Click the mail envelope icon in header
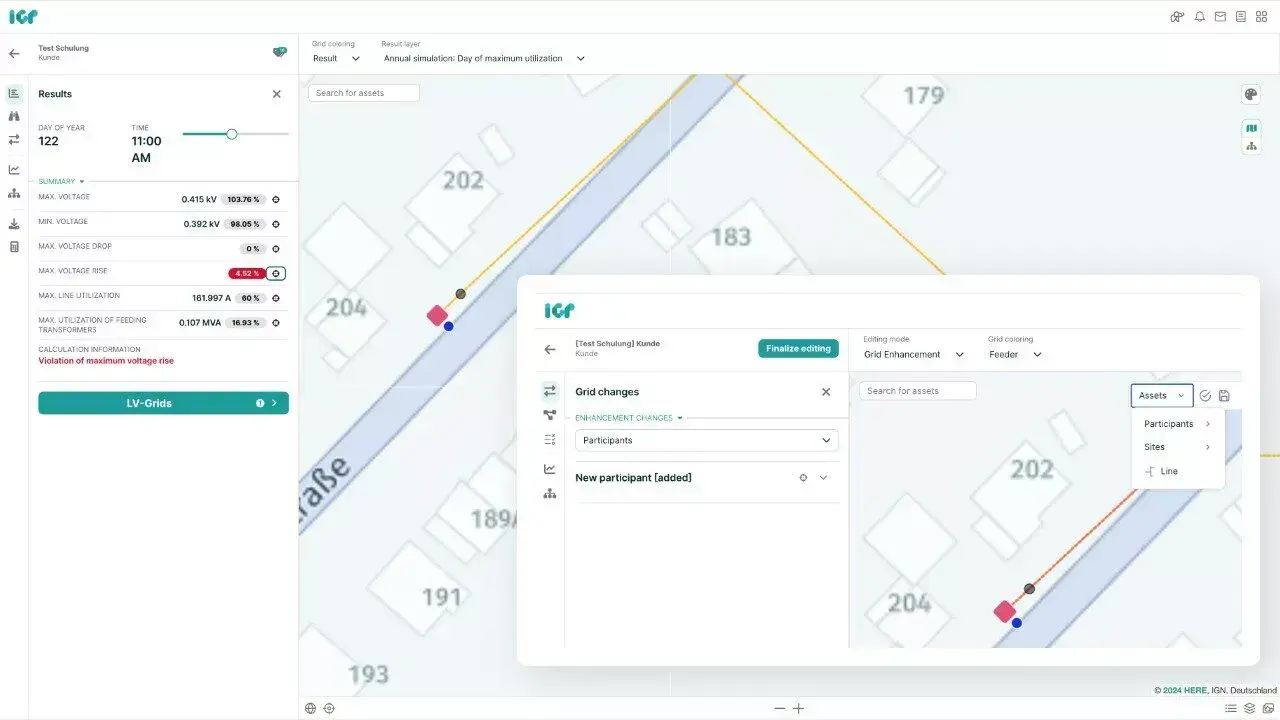Screen dimensions: 1280x720 click(1220, 17)
